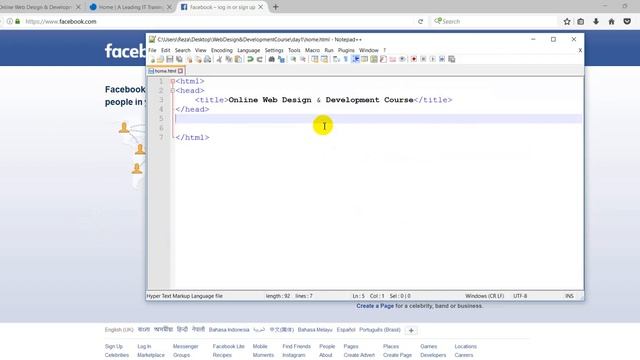This screenshot has height=360, width=640.
Task: Open the Search menu in Notepad++
Action: coord(182,50)
